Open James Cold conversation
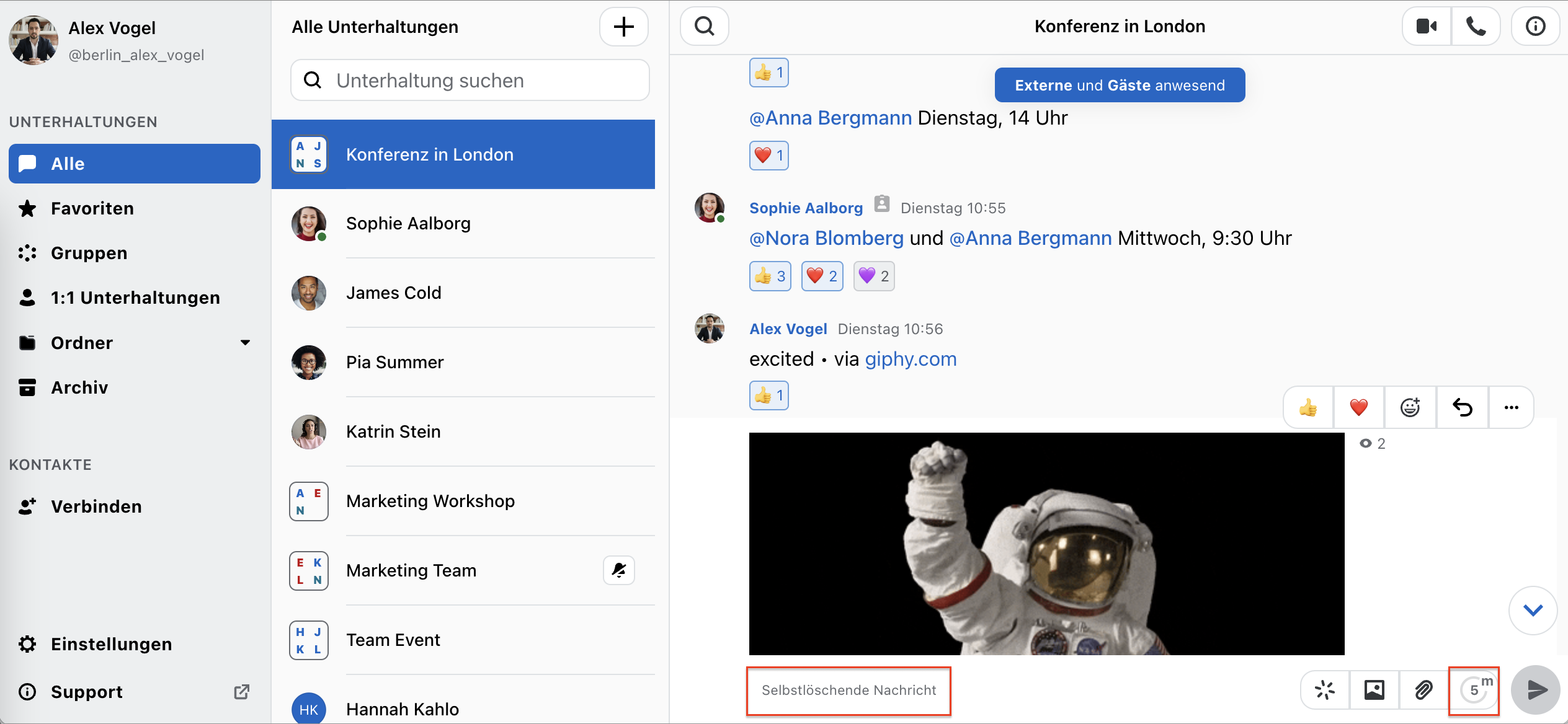This screenshot has width=1568, height=724. click(x=463, y=293)
